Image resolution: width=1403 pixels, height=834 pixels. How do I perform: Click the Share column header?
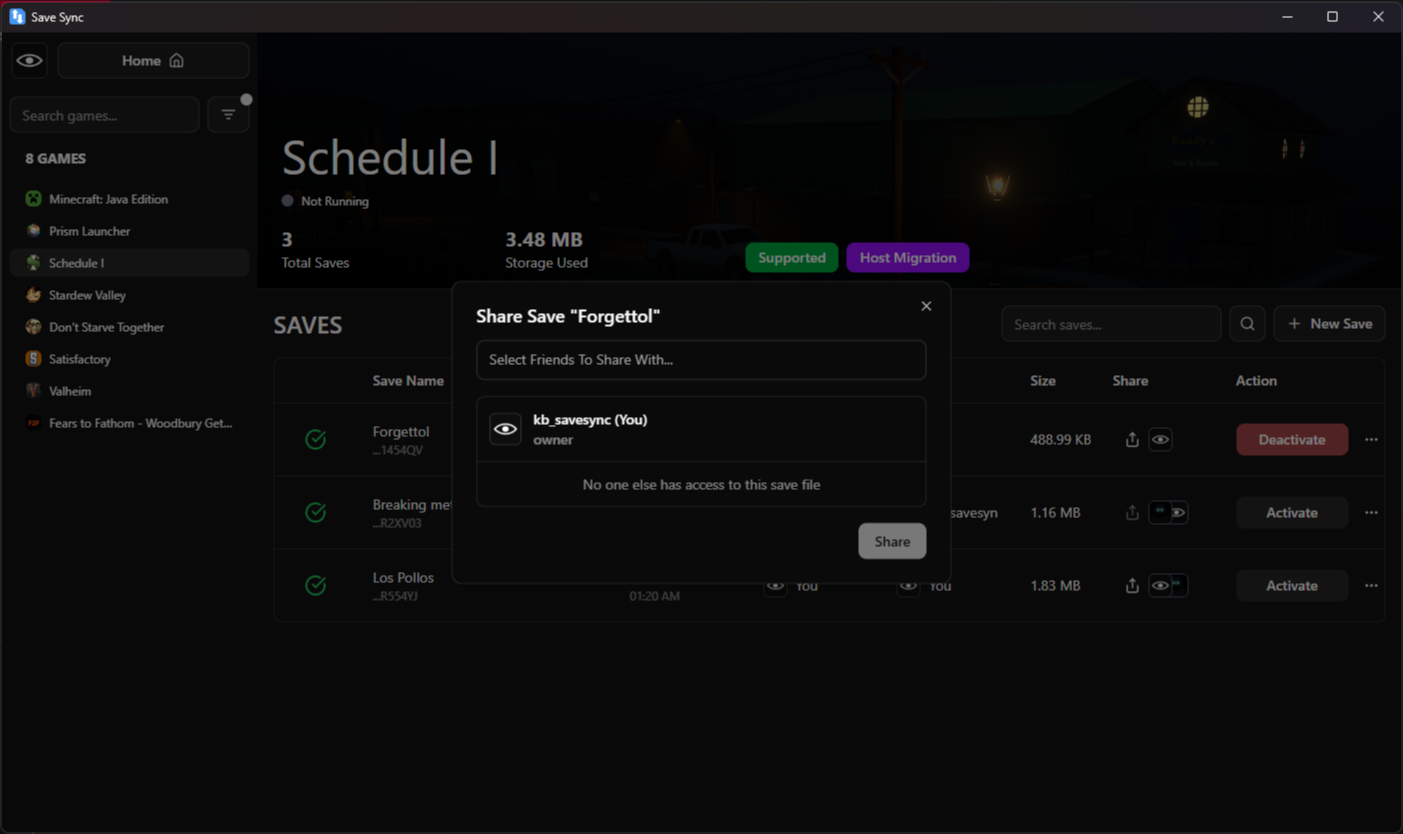tap(1130, 381)
